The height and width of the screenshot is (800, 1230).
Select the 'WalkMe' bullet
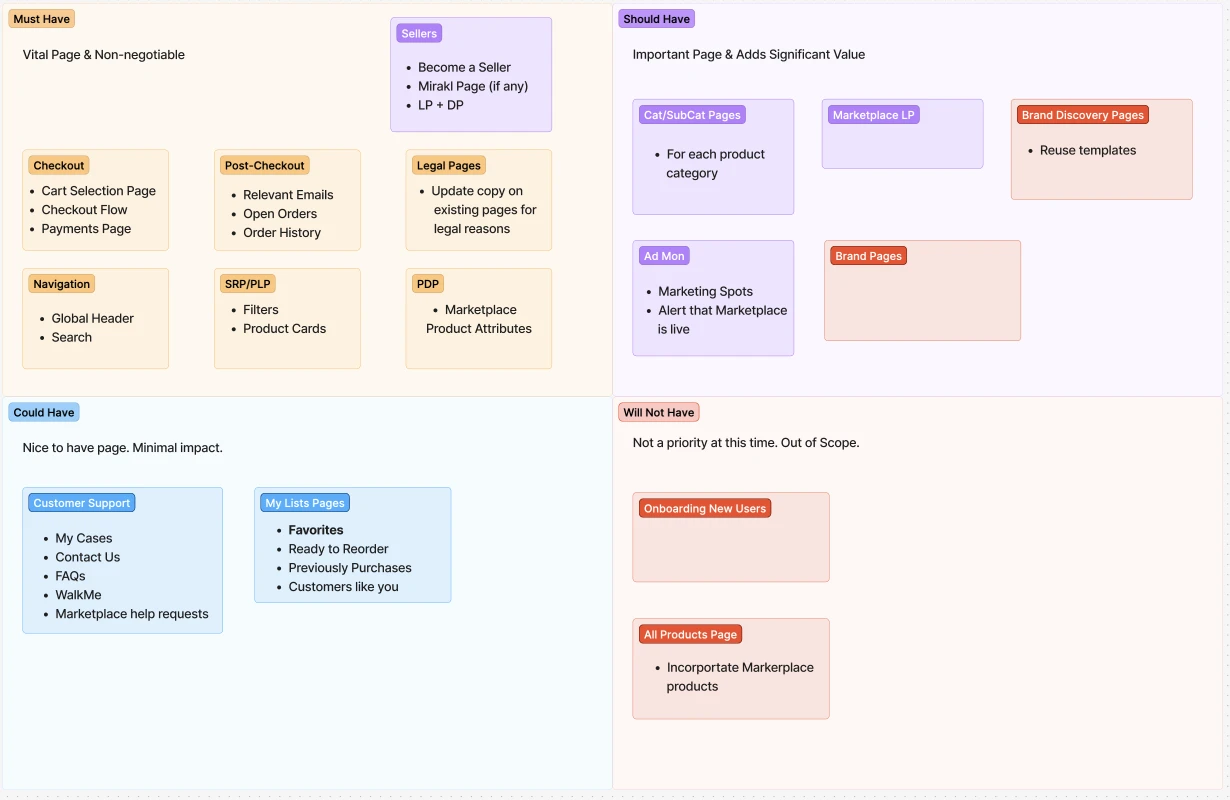[78, 595]
